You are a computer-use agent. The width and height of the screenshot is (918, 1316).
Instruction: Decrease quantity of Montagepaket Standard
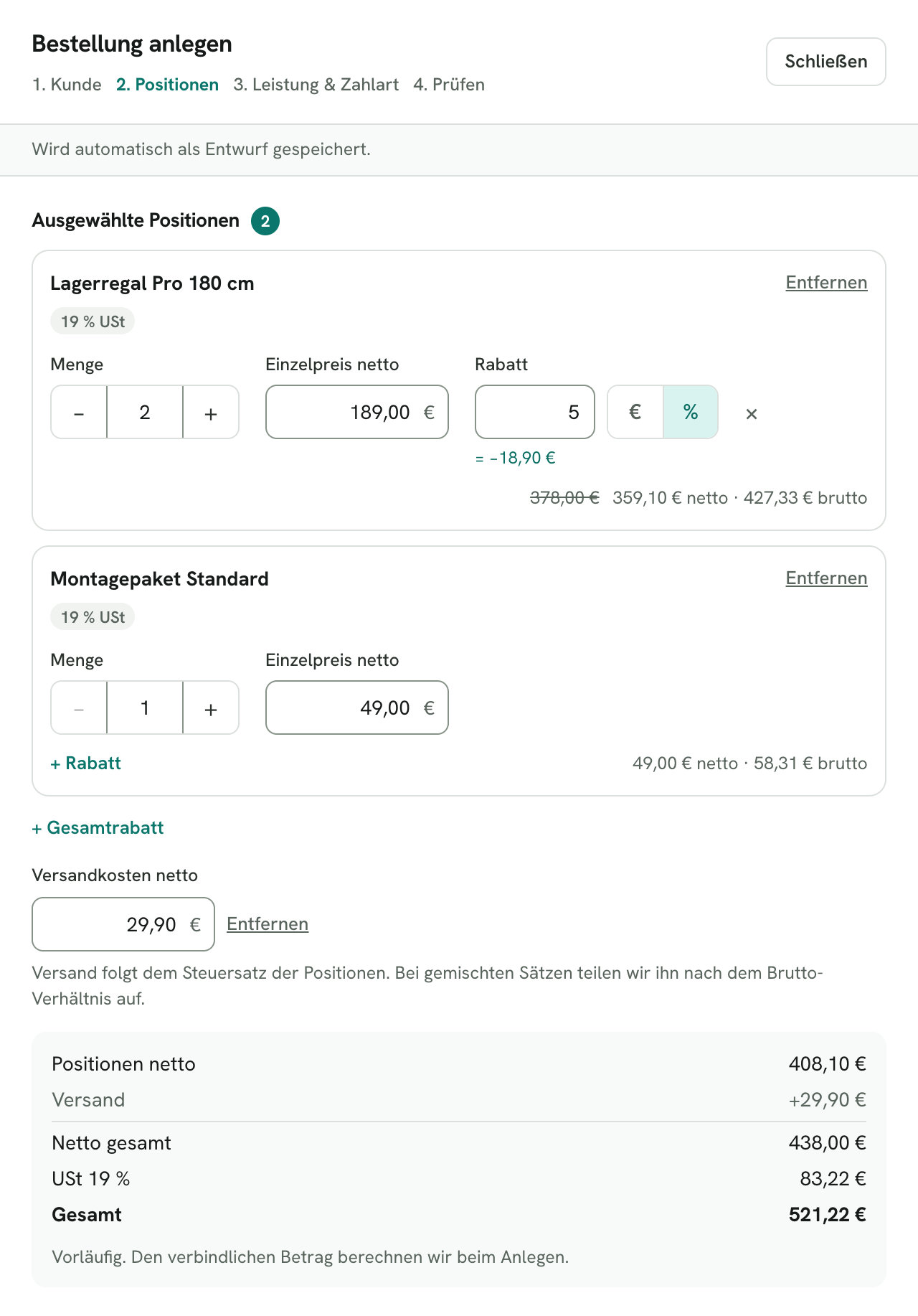(79, 708)
